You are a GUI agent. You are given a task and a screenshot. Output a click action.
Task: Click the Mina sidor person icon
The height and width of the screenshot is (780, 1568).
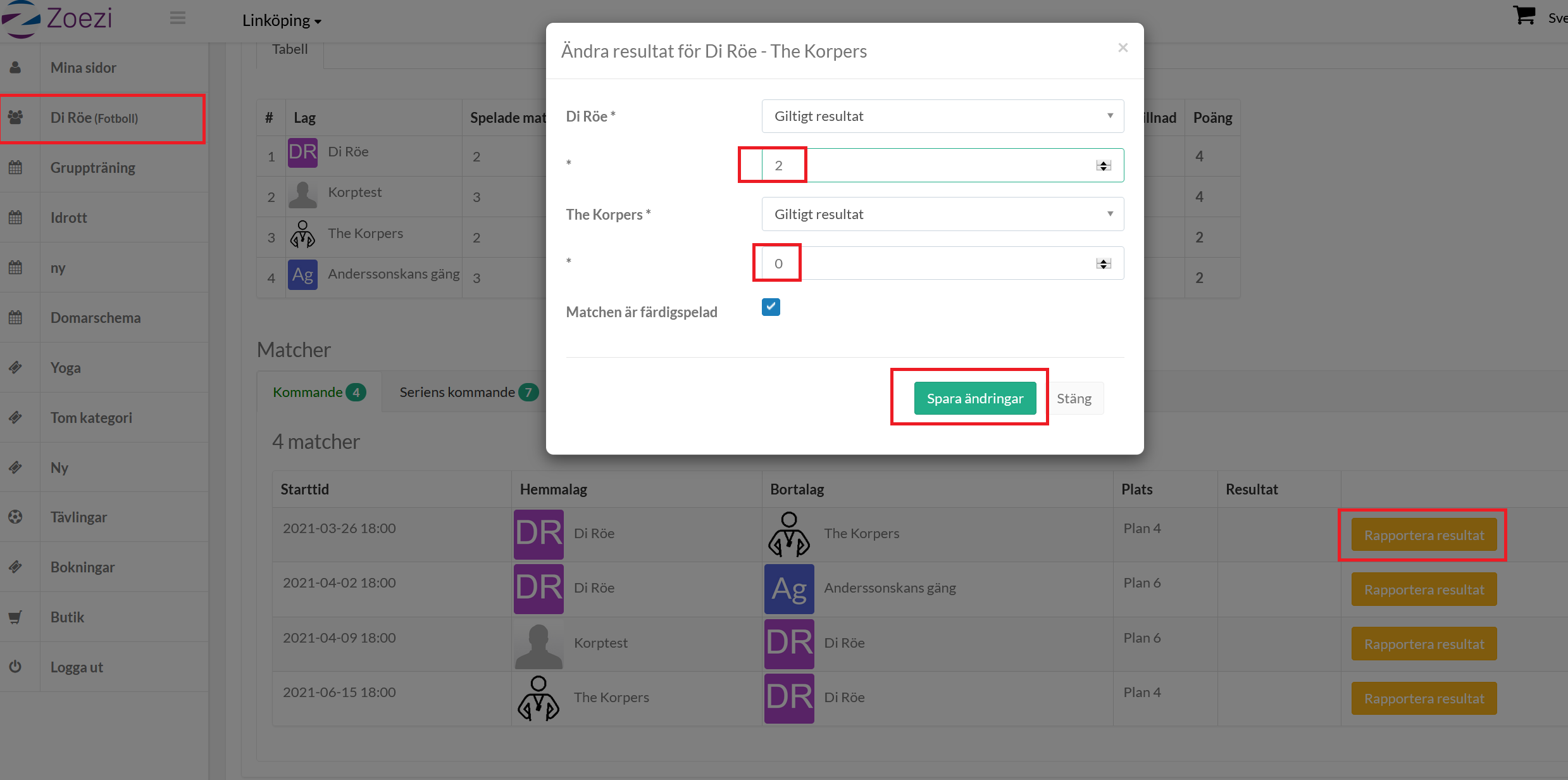click(16, 68)
